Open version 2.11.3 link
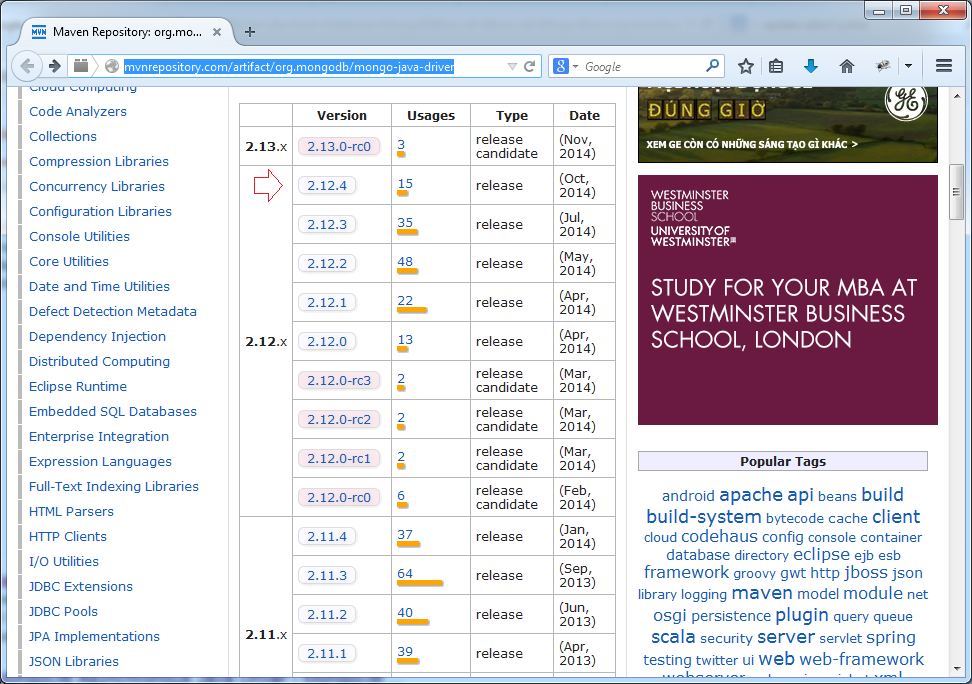The height and width of the screenshot is (684, 972). click(327, 575)
